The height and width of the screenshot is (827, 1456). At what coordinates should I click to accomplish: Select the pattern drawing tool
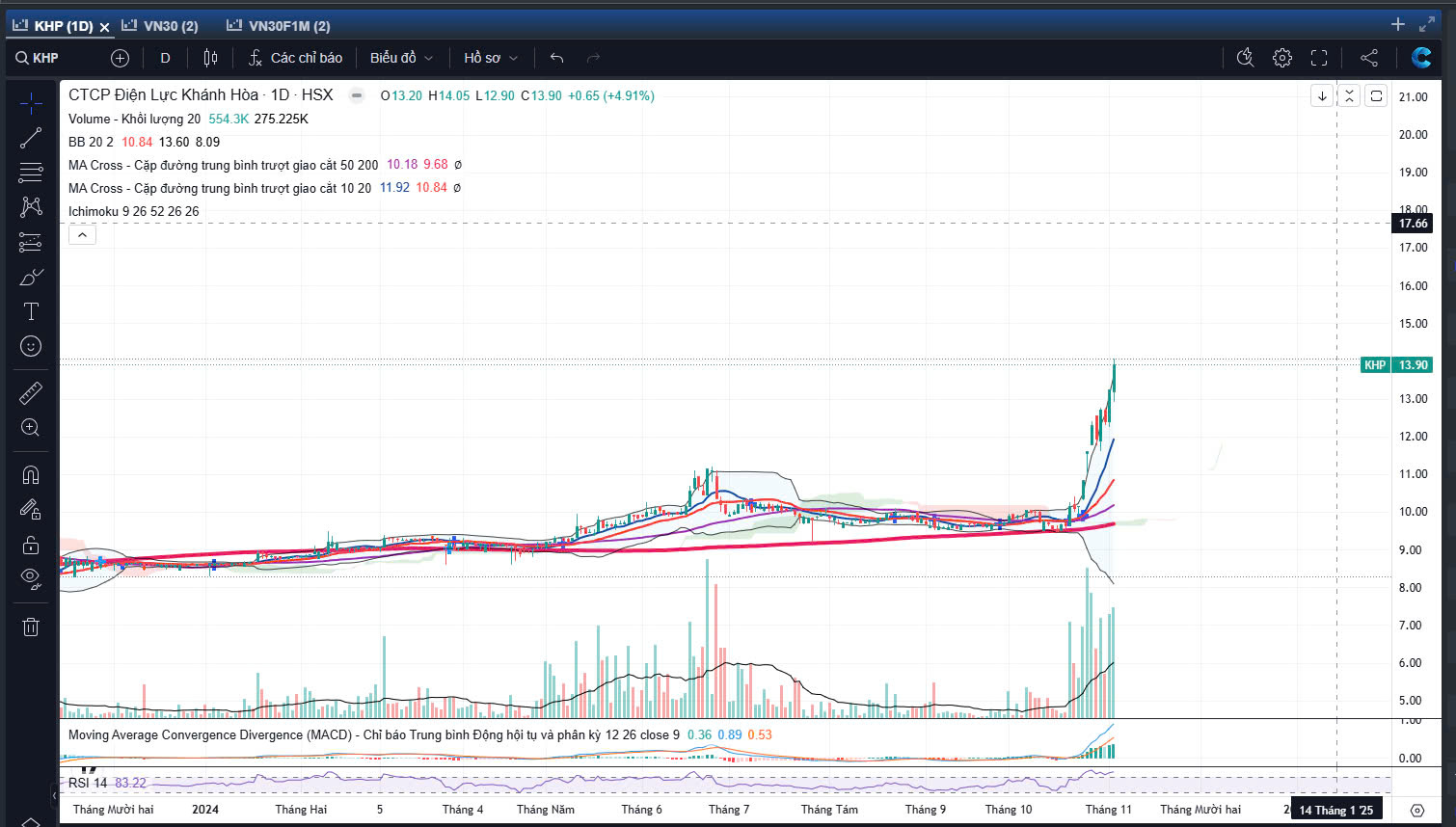31,207
